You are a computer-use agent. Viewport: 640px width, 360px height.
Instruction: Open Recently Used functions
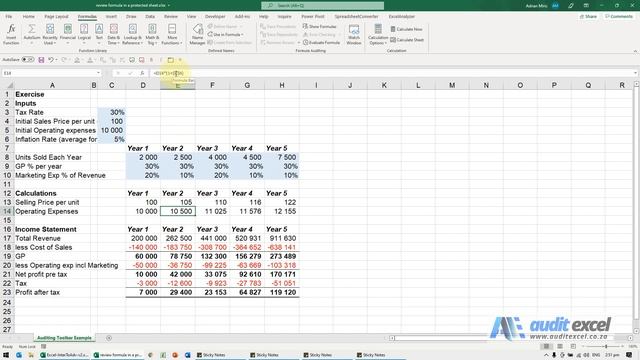click(50, 34)
